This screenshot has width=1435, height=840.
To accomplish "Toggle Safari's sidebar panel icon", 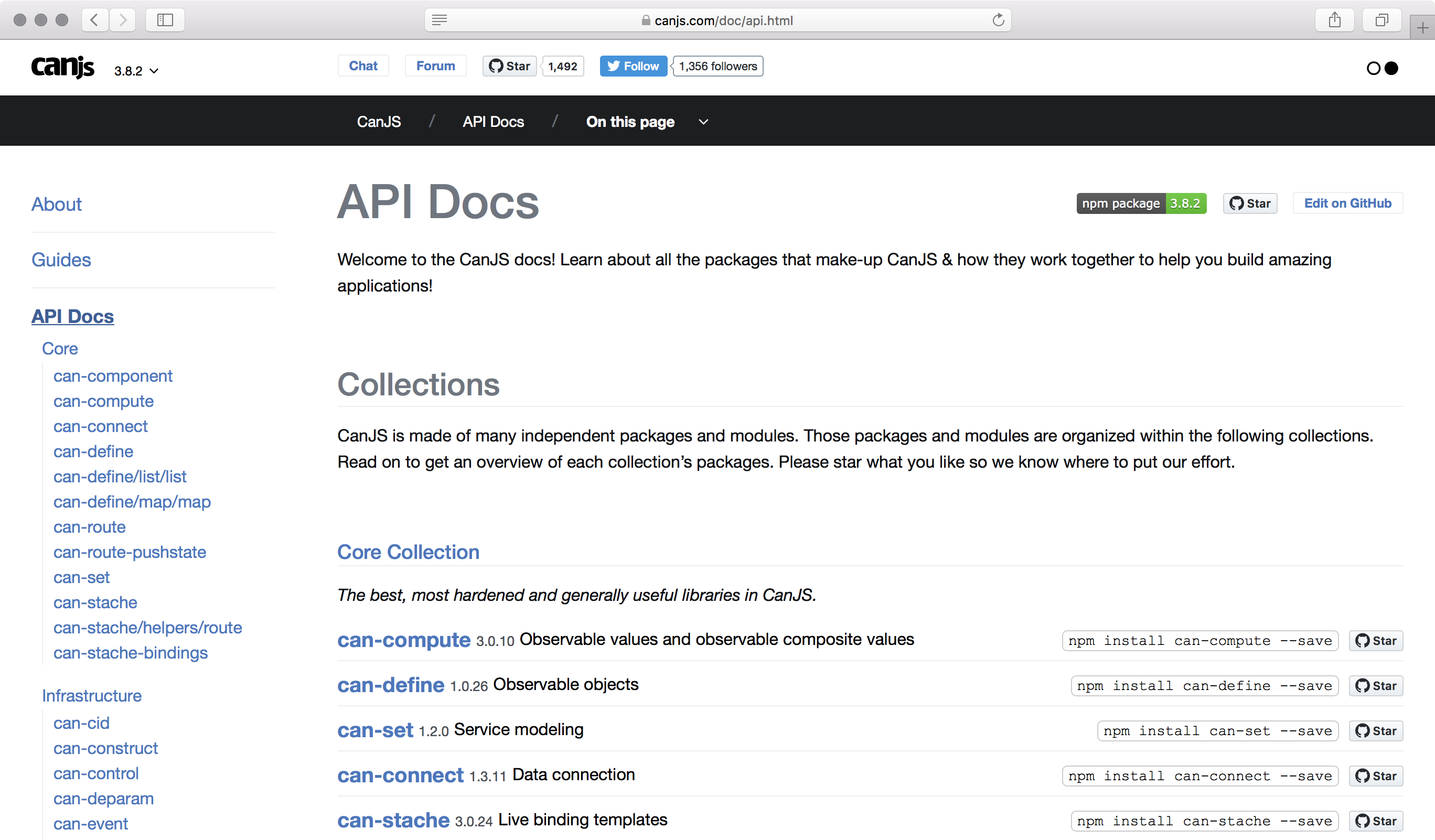I will pyautogui.click(x=165, y=20).
